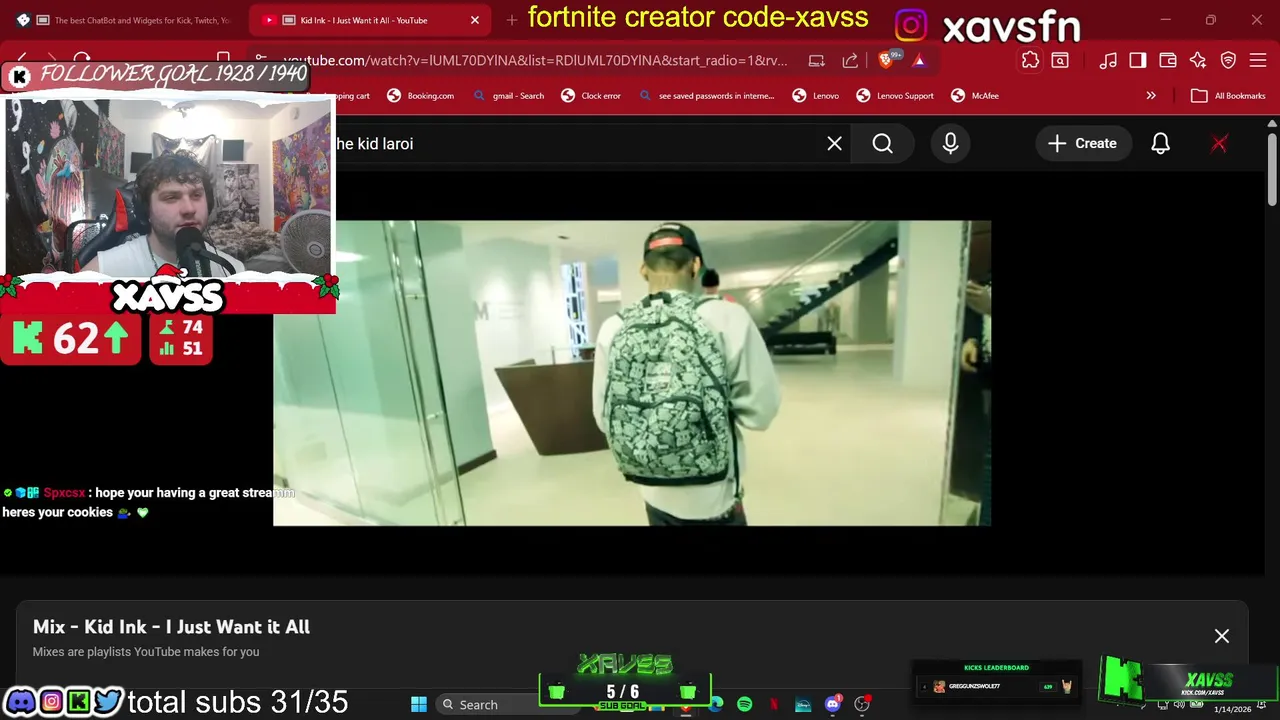Click the share page icon in address bar
This screenshot has height=720, width=1280.
pos(850,61)
